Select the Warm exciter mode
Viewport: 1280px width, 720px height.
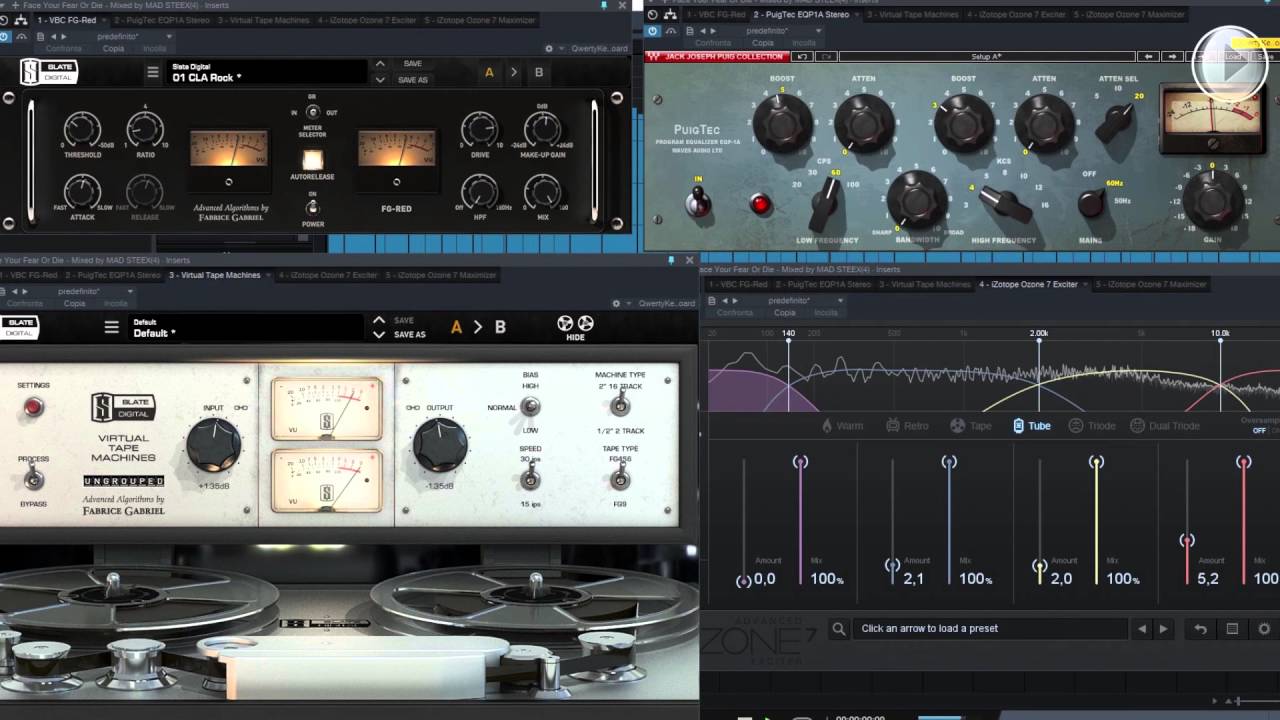[842, 426]
